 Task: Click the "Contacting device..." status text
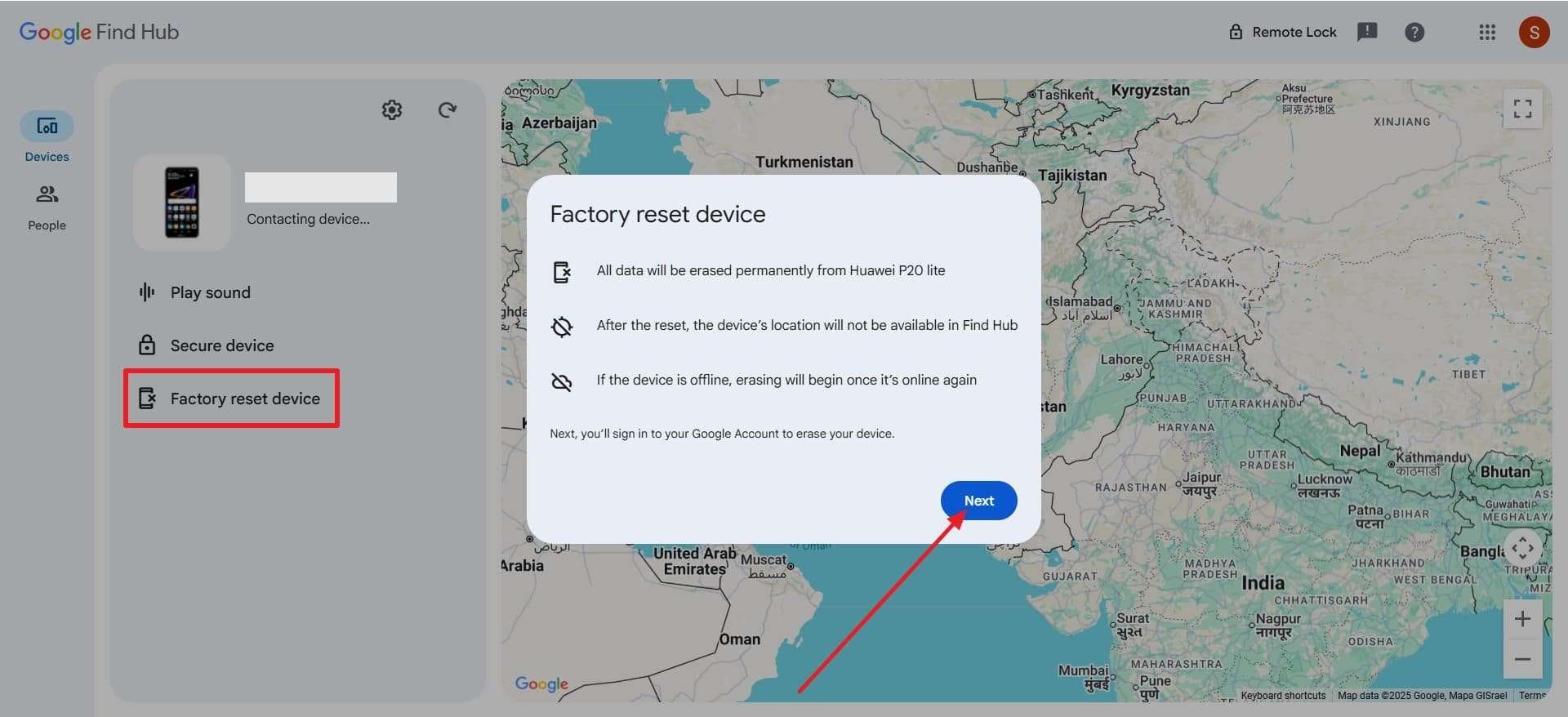coord(308,219)
